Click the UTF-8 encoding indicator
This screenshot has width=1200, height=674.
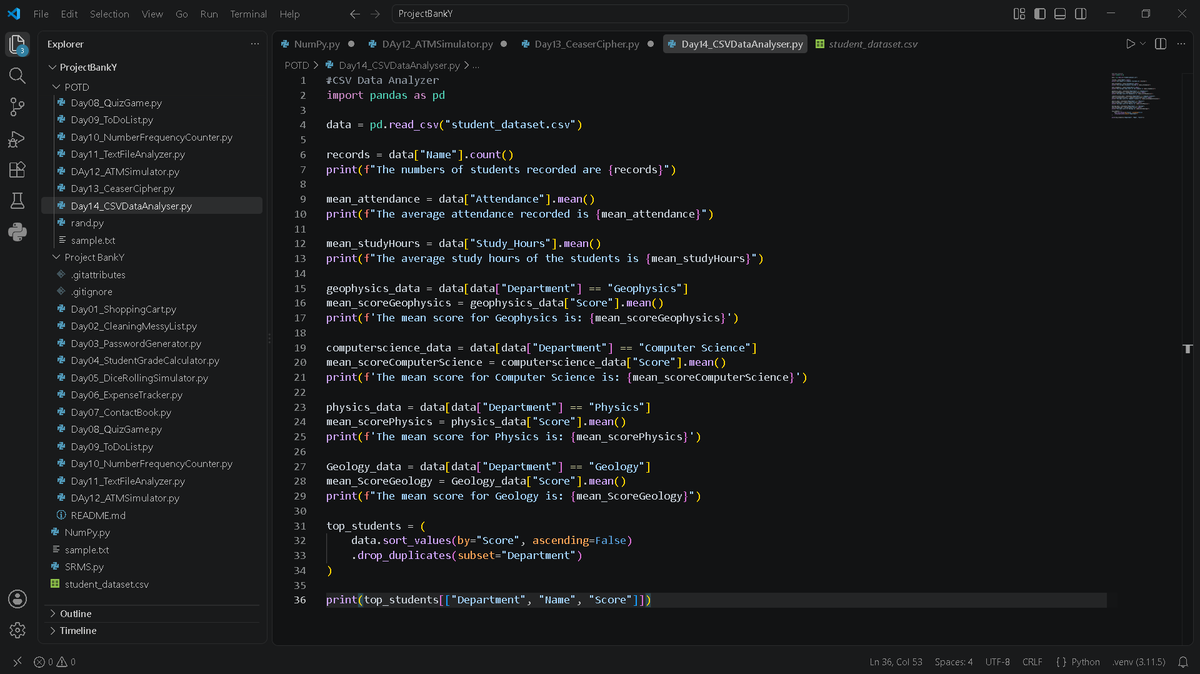pyautogui.click(x=997, y=662)
